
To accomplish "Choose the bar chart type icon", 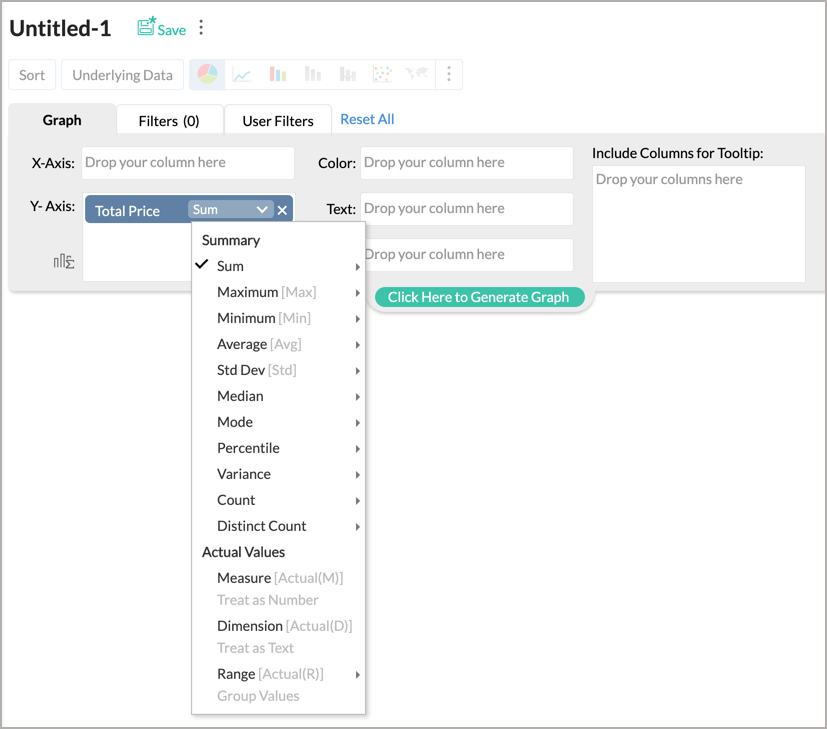I will click(276, 74).
